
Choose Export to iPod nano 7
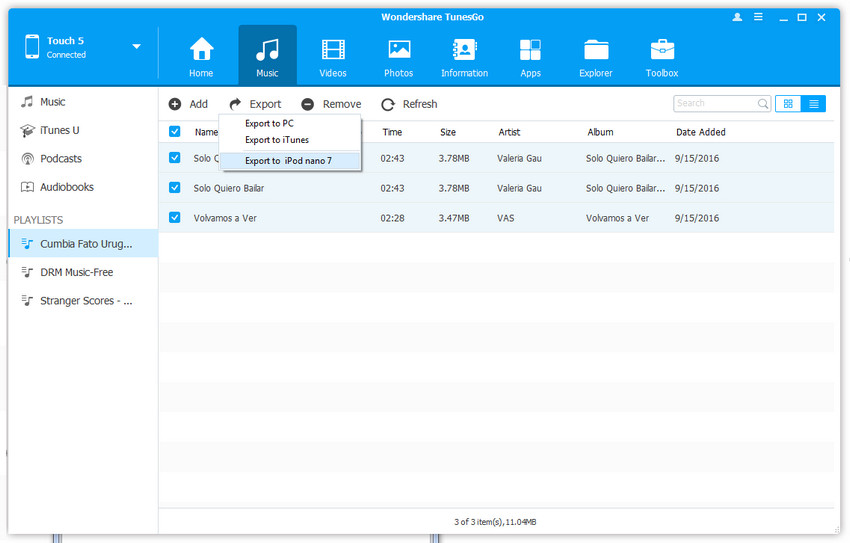[x=288, y=160]
